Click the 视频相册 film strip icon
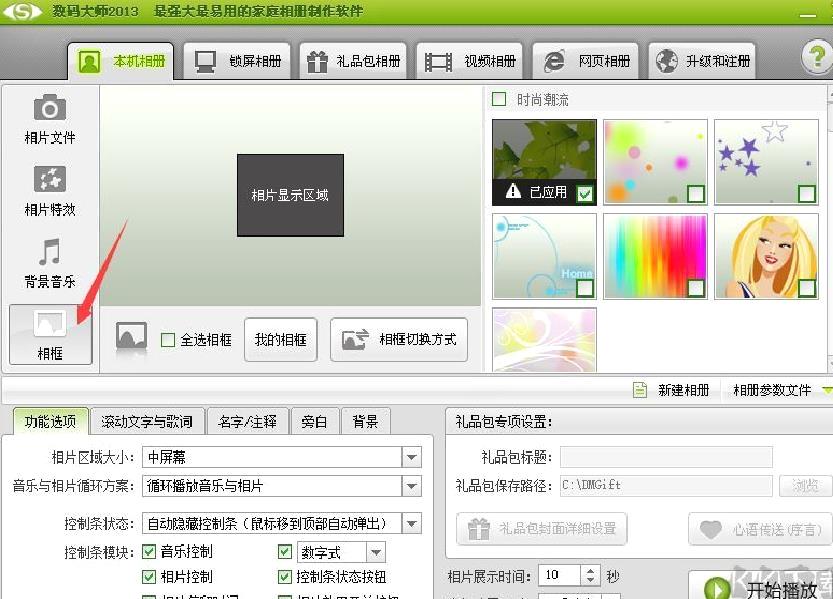 (438, 62)
